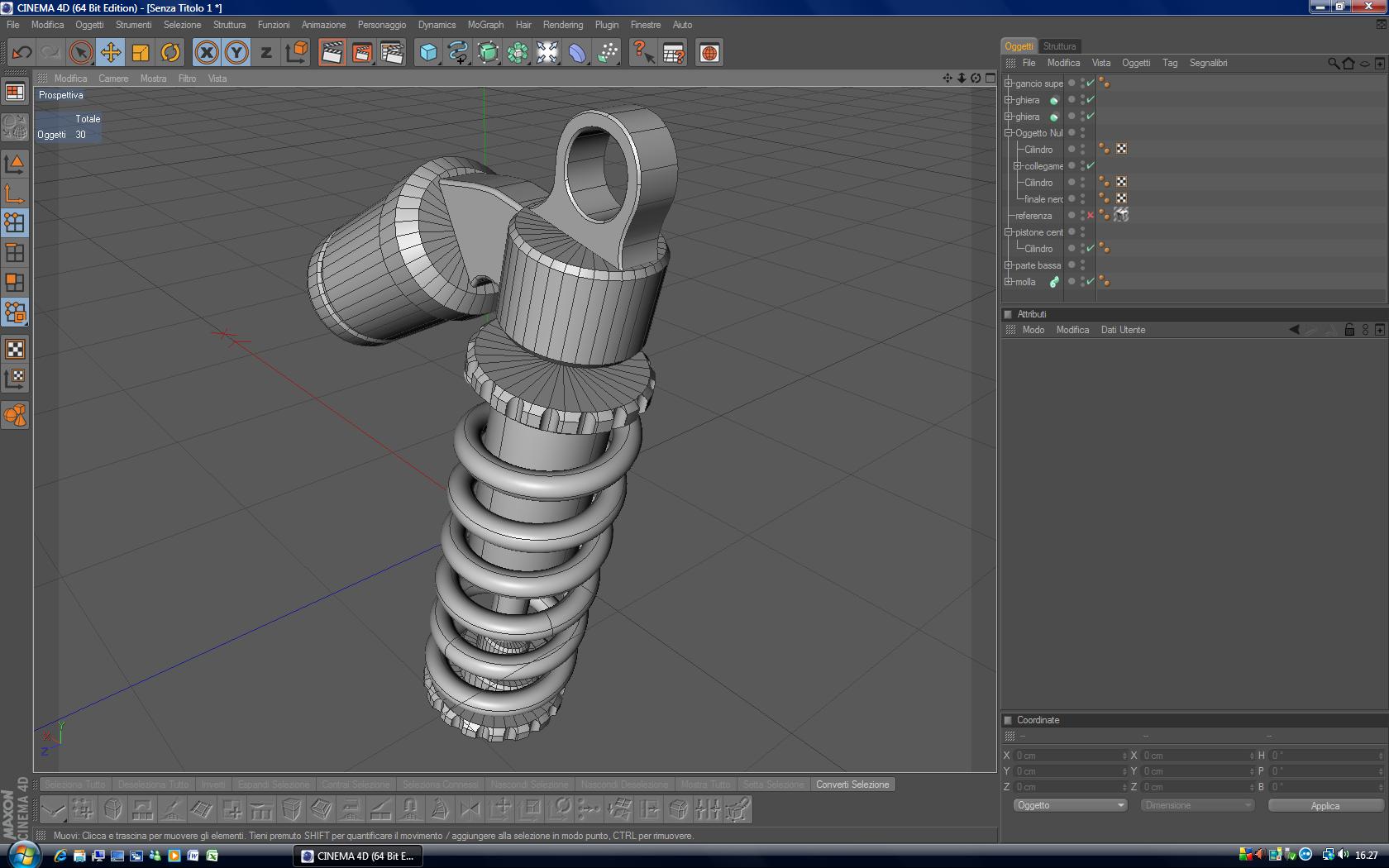Toggle enable checkmark for collegame
Viewport: 1389px width, 868px height.
click(1091, 165)
